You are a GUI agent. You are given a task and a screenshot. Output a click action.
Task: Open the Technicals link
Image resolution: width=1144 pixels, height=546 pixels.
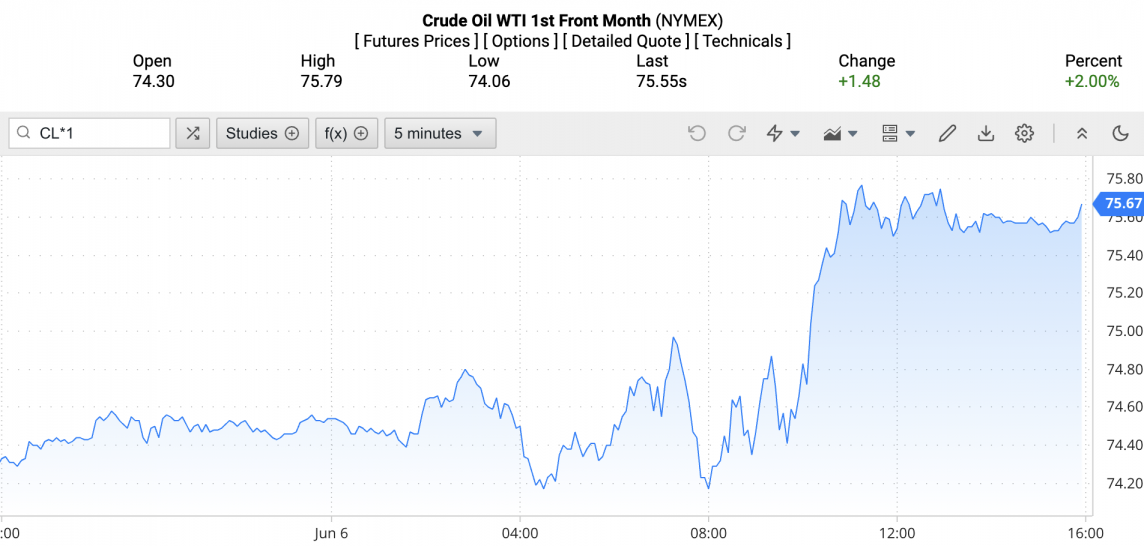[x=743, y=41]
